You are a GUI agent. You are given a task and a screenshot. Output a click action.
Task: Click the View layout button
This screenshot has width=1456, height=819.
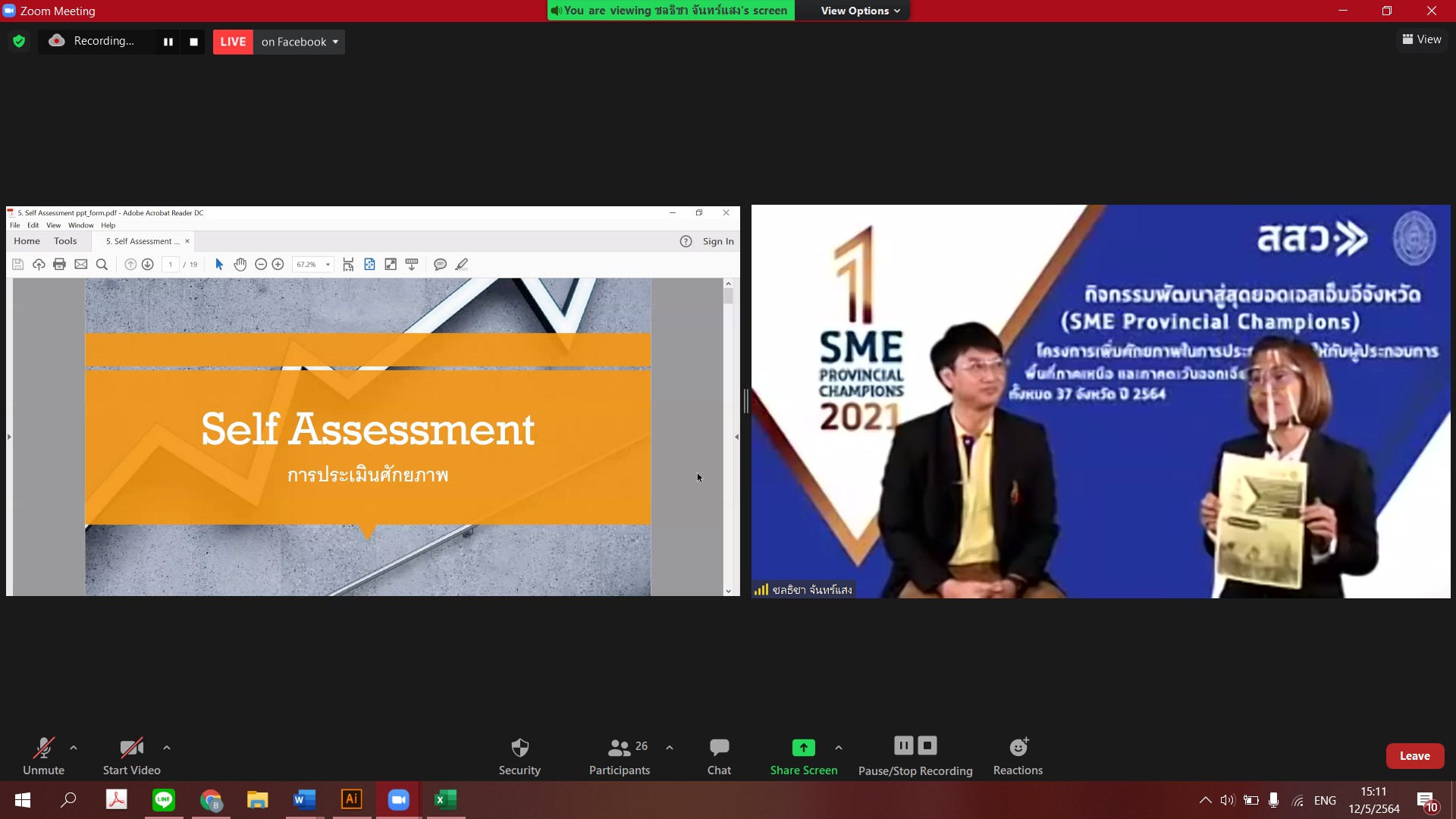tap(1422, 39)
